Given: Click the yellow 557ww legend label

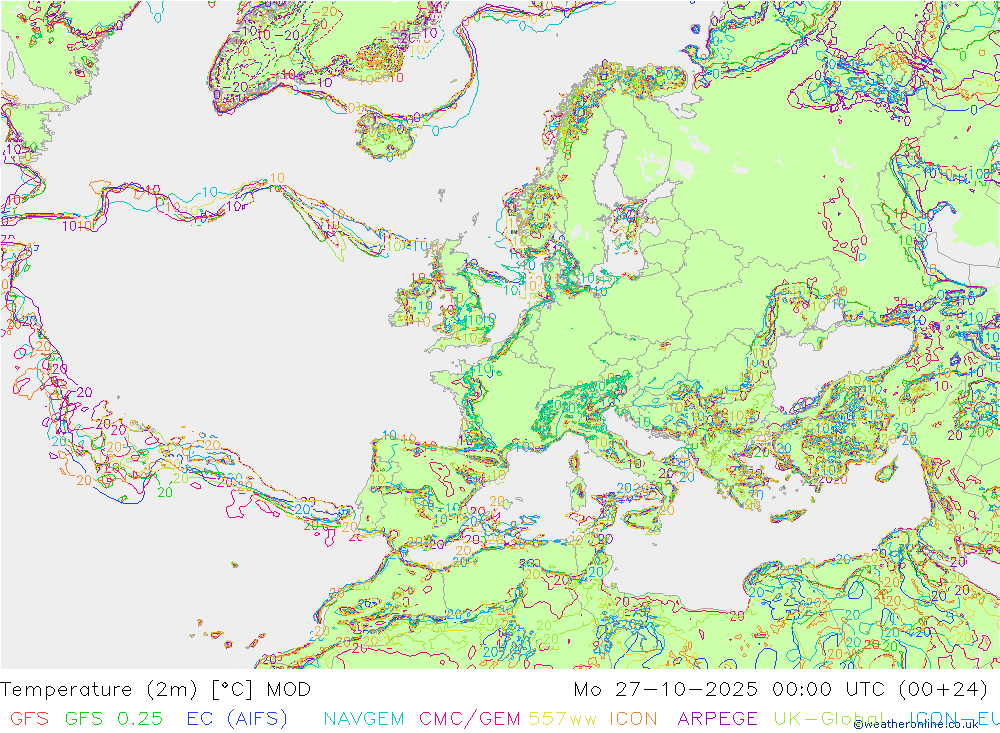Looking at the screenshot, I should coord(562,718).
